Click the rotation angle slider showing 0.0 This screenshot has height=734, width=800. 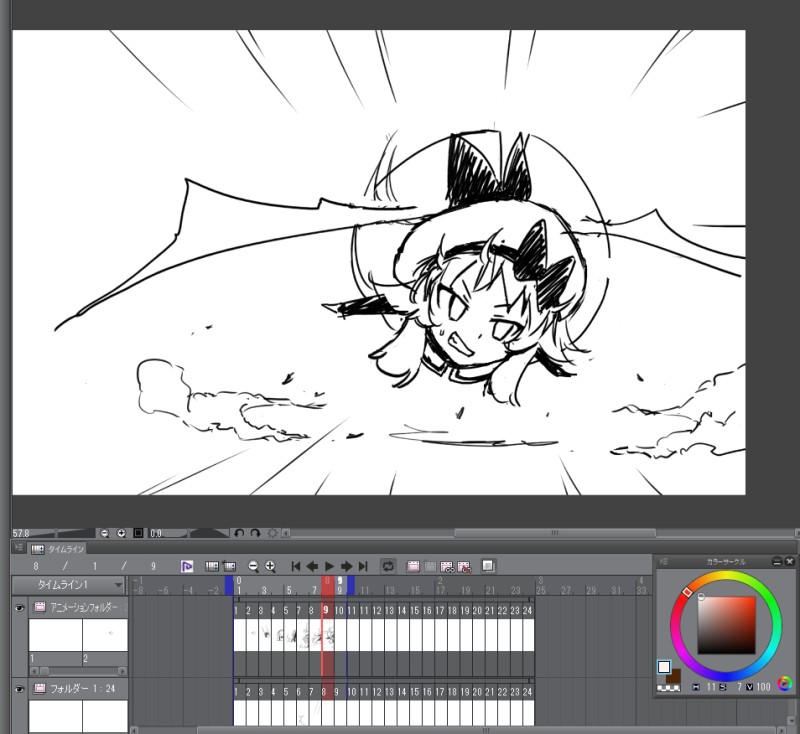click(189, 533)
